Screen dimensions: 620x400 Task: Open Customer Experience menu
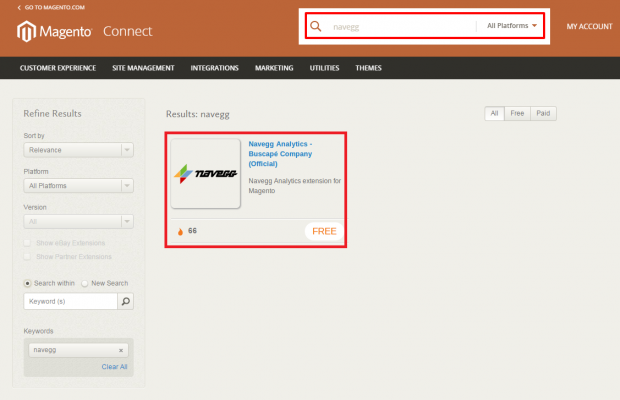click(x=58, y=68)
